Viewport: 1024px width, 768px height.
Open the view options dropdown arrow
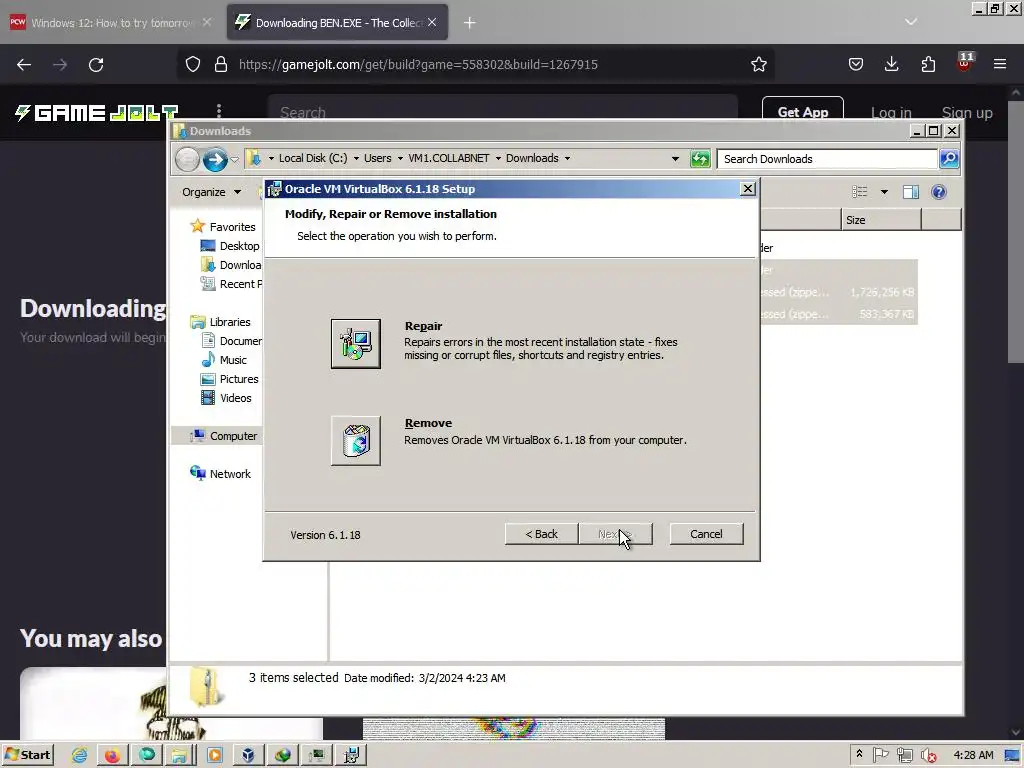[884, 191]
